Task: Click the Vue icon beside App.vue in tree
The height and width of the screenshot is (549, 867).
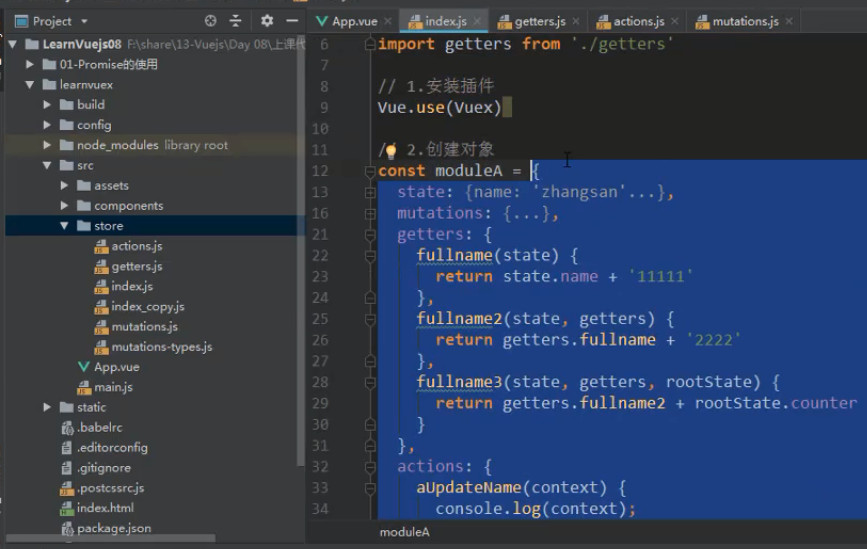Action: coord(83,367)
